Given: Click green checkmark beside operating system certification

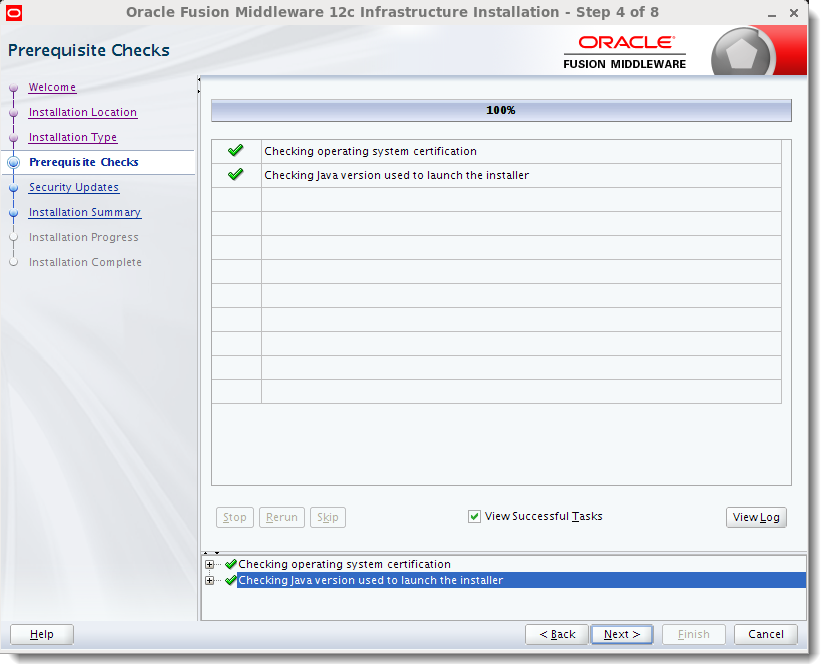Looking at the screenshot, I should point(234,150).
